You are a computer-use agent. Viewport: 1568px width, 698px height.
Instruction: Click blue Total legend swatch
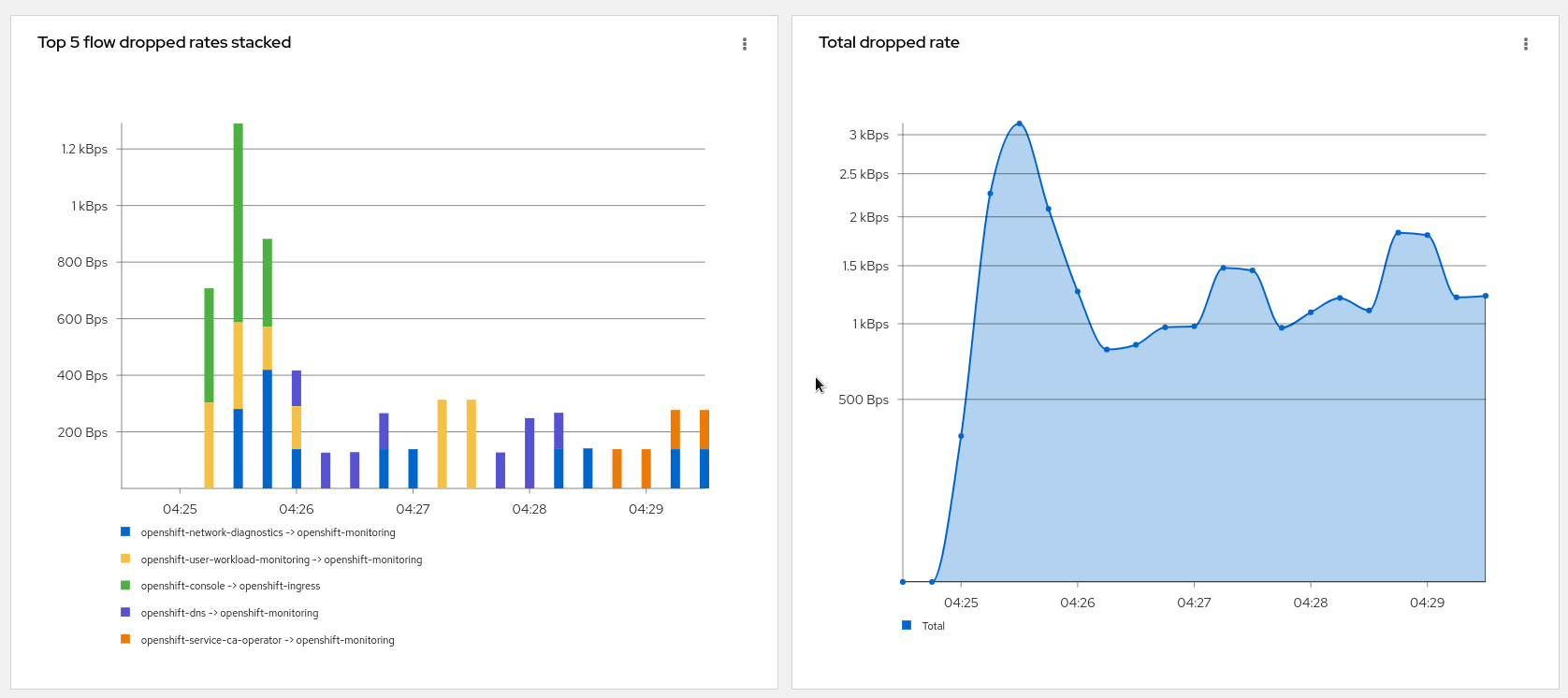(907, 625)
